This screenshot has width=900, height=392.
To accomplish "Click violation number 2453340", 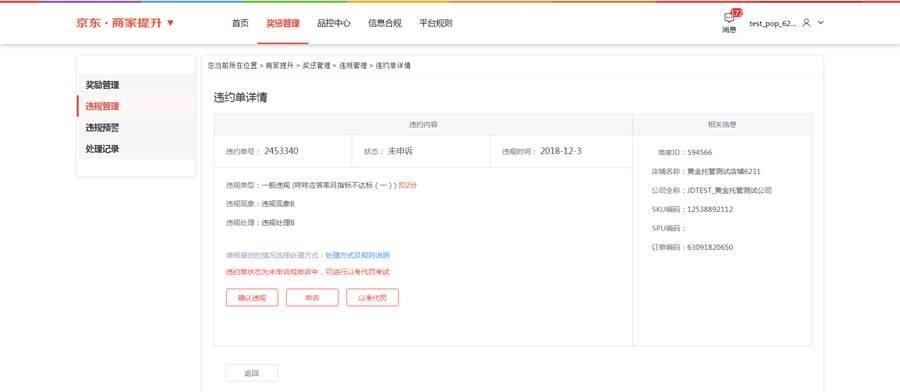I will pos(281,151).
